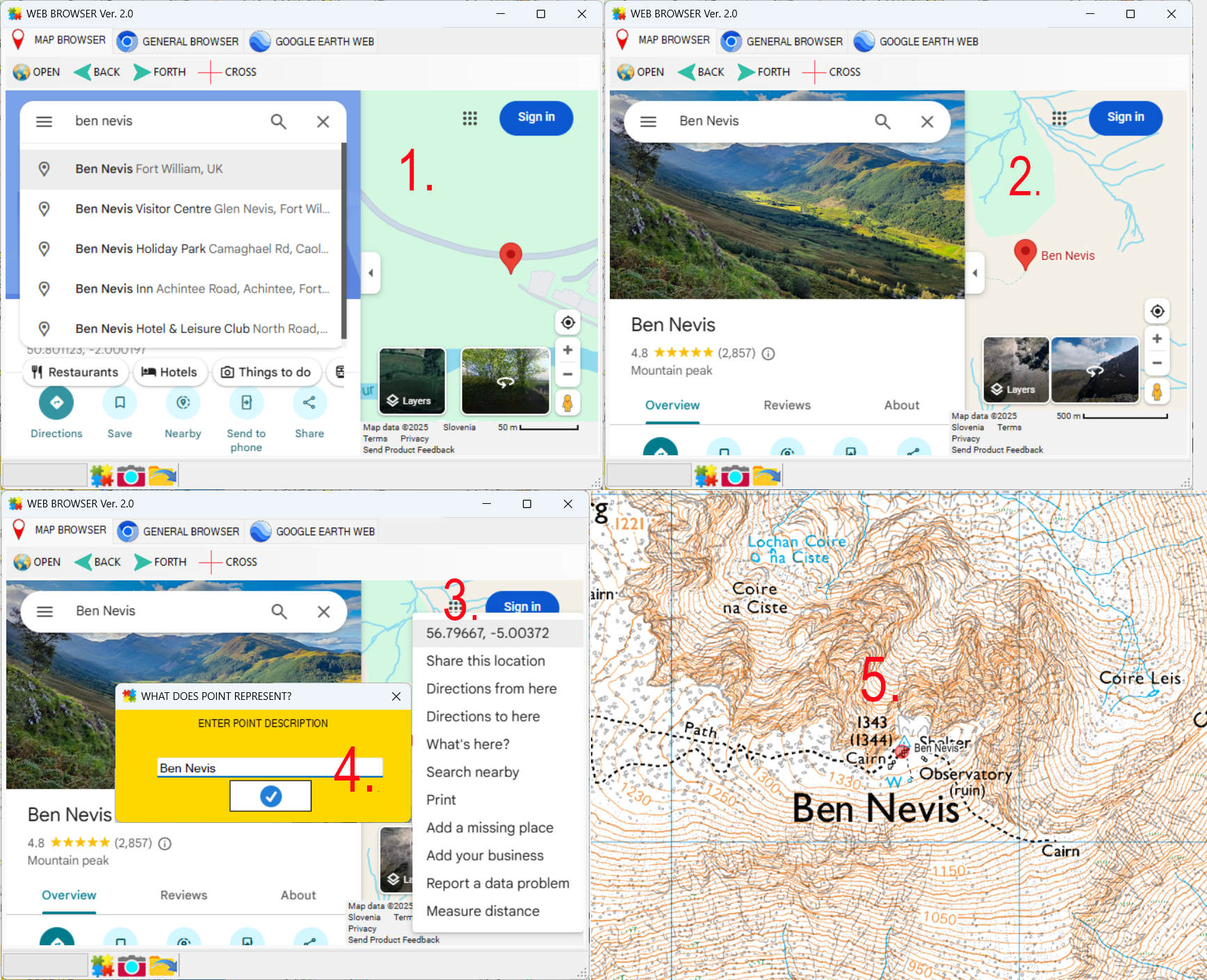Clear 'ben nevis' search with X in top-left window

323,122
